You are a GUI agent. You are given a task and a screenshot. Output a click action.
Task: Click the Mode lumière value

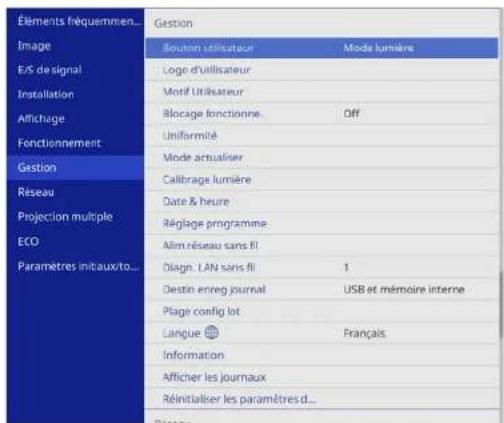tap(378, 48)
